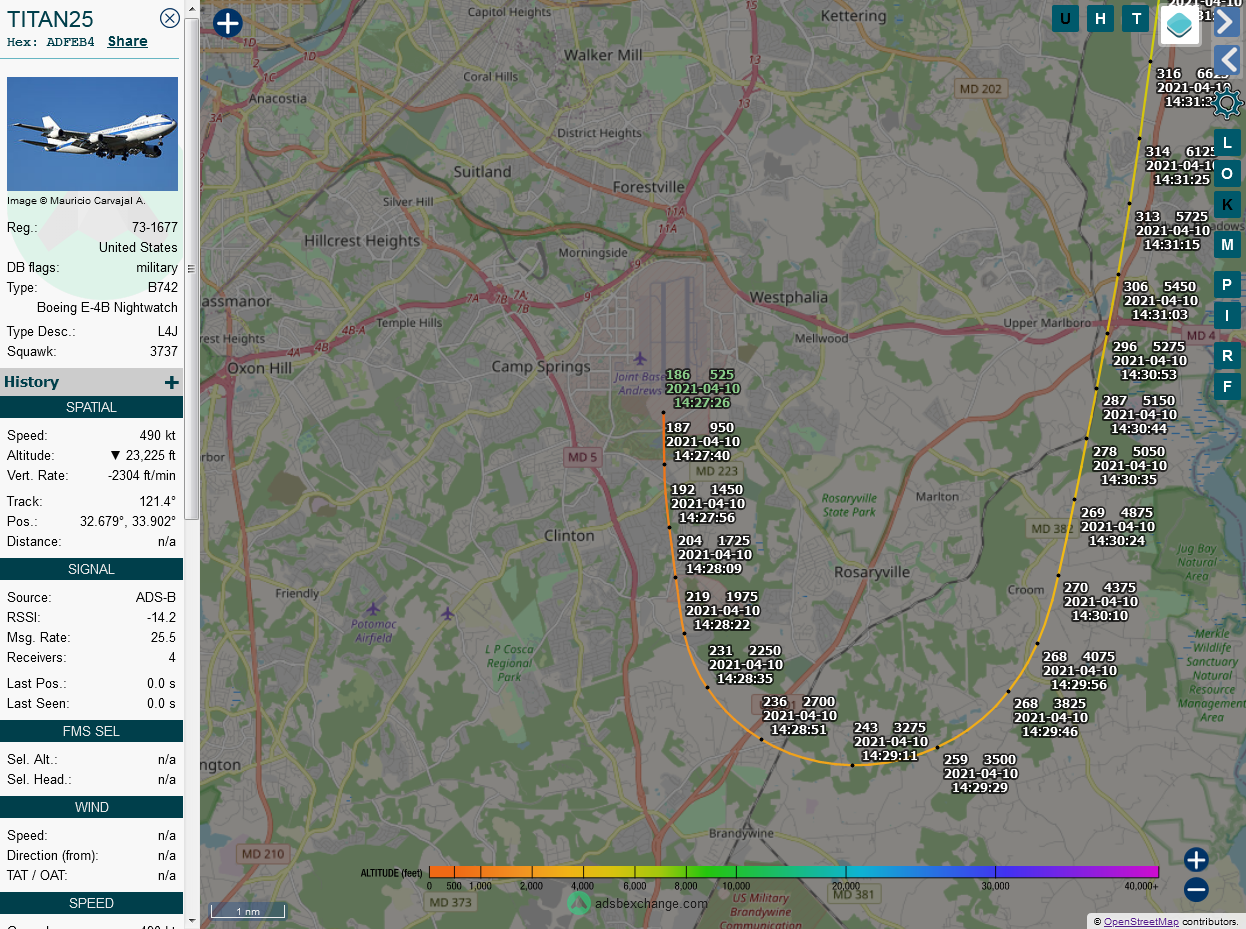
Task: Click the position 32.679°, 33.902°
Action: coord(128,522)
